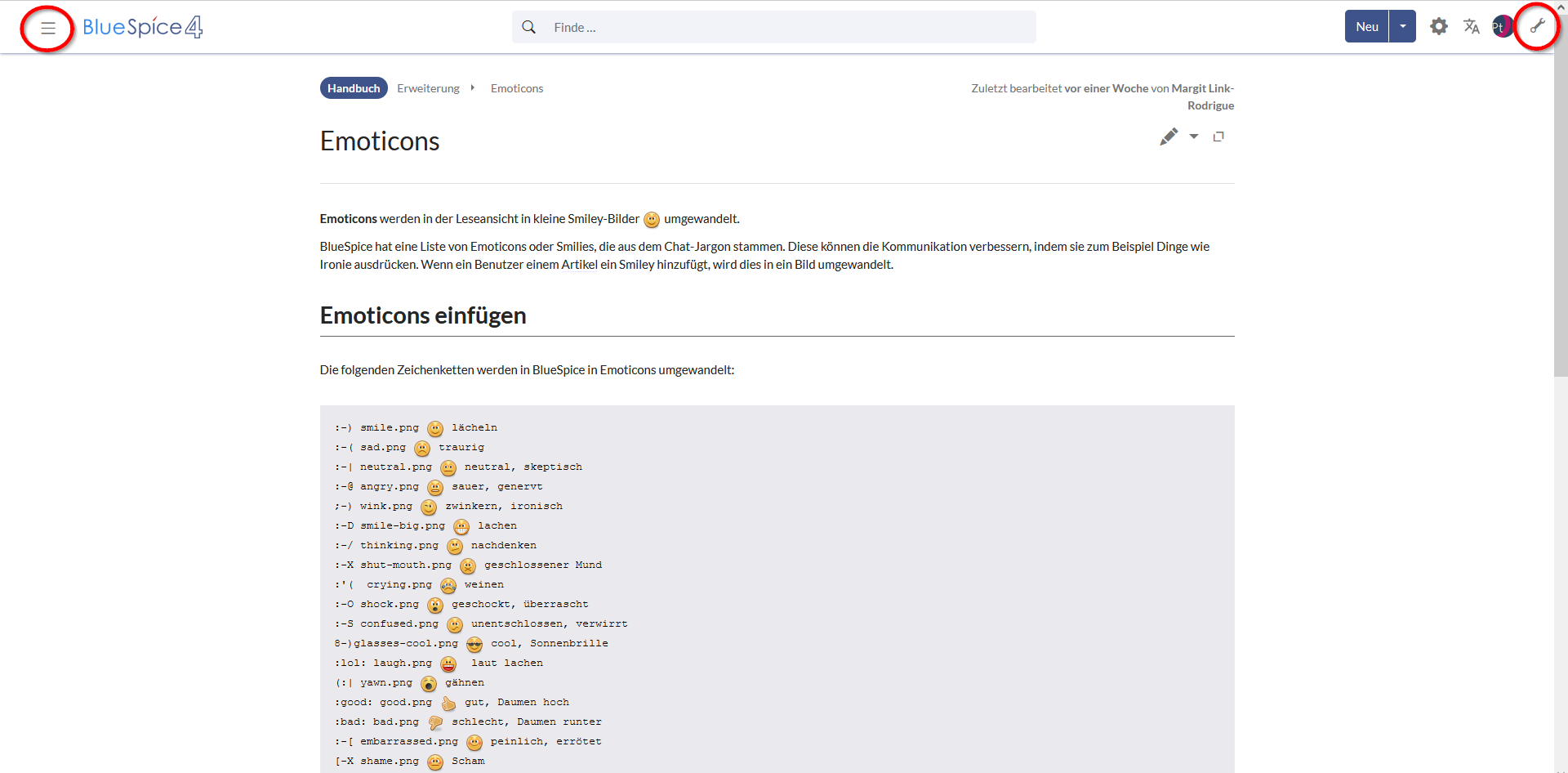Open the language switcher icon
This screenshot has height=773, width=1568.
1471,26
